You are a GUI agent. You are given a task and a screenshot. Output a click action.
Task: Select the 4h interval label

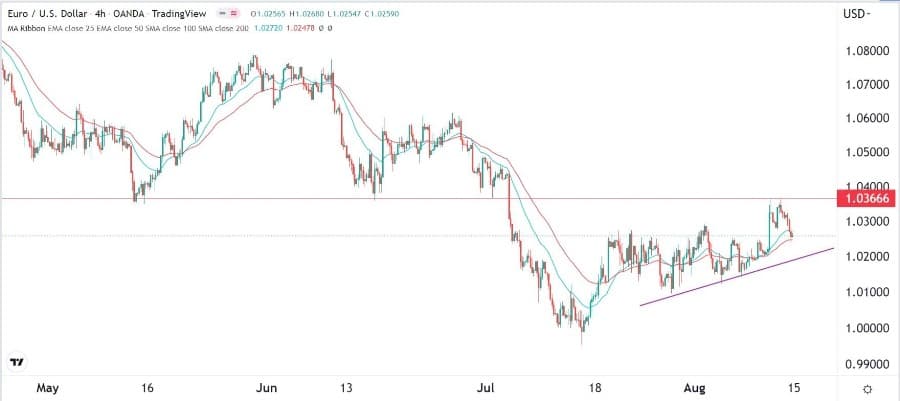pos(108,15)
